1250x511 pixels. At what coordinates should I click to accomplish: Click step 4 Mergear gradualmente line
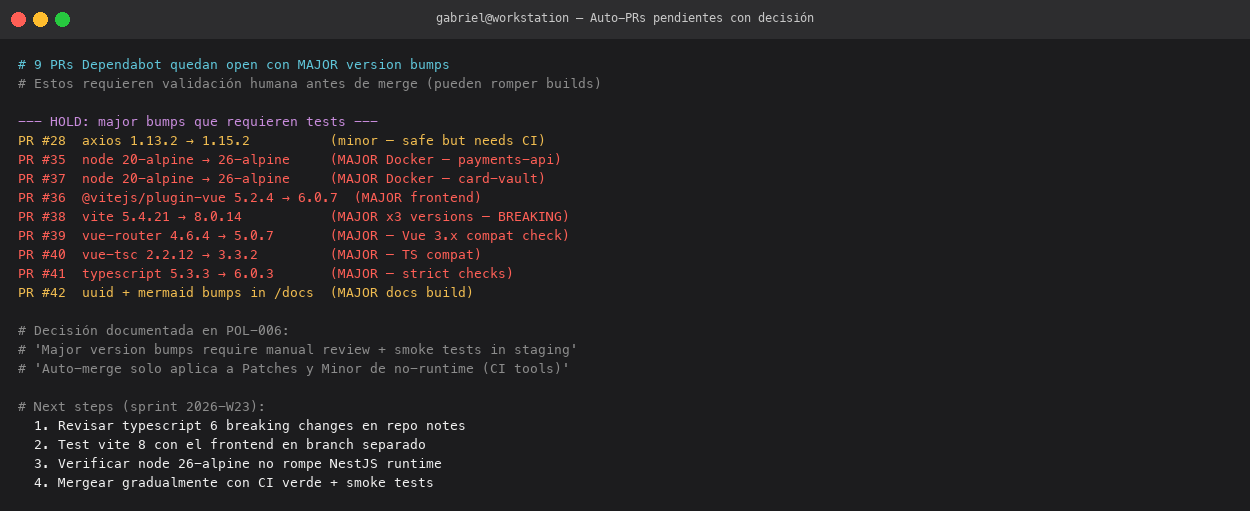234,483
